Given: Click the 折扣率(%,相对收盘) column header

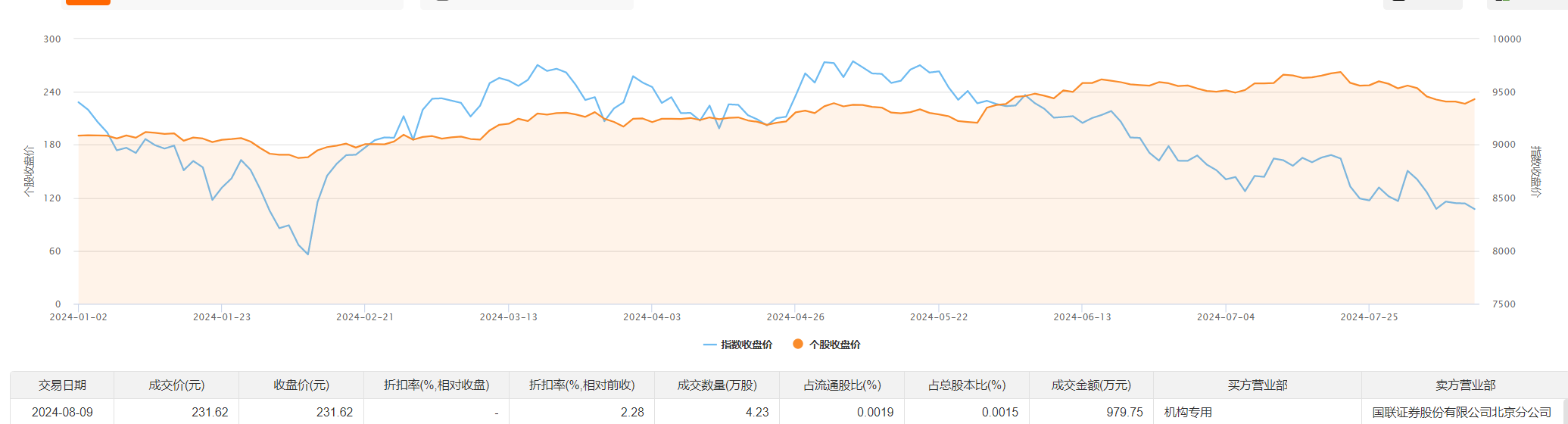Looking at the screenshot, I should click(x=436, y=385).
